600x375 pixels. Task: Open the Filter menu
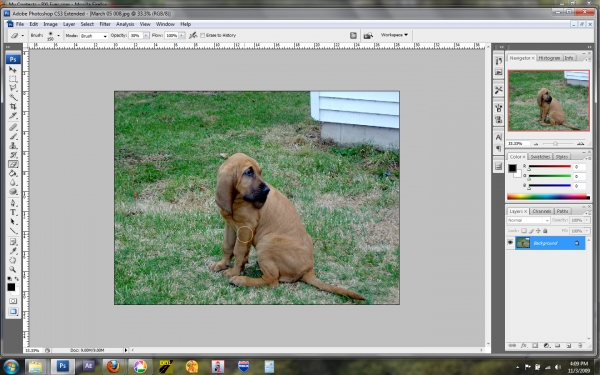click(x=105, y=24)
